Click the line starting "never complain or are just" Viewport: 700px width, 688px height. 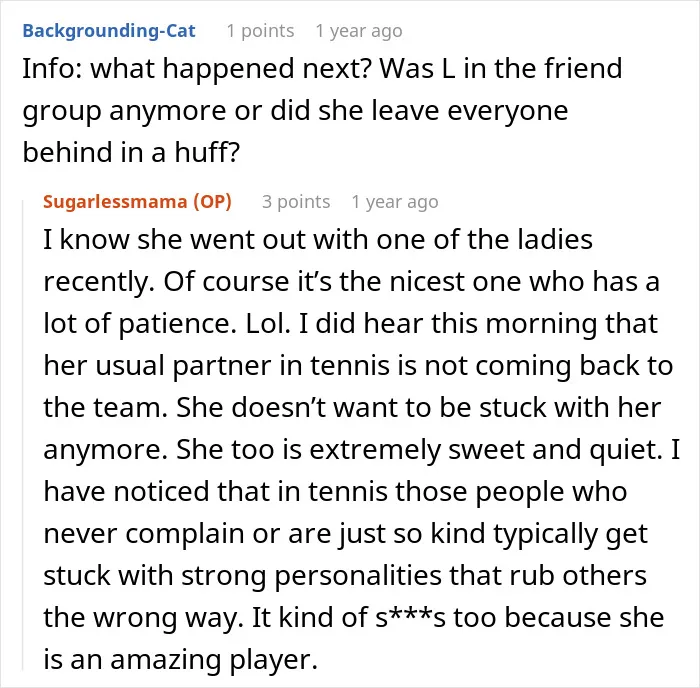point(345,534)
